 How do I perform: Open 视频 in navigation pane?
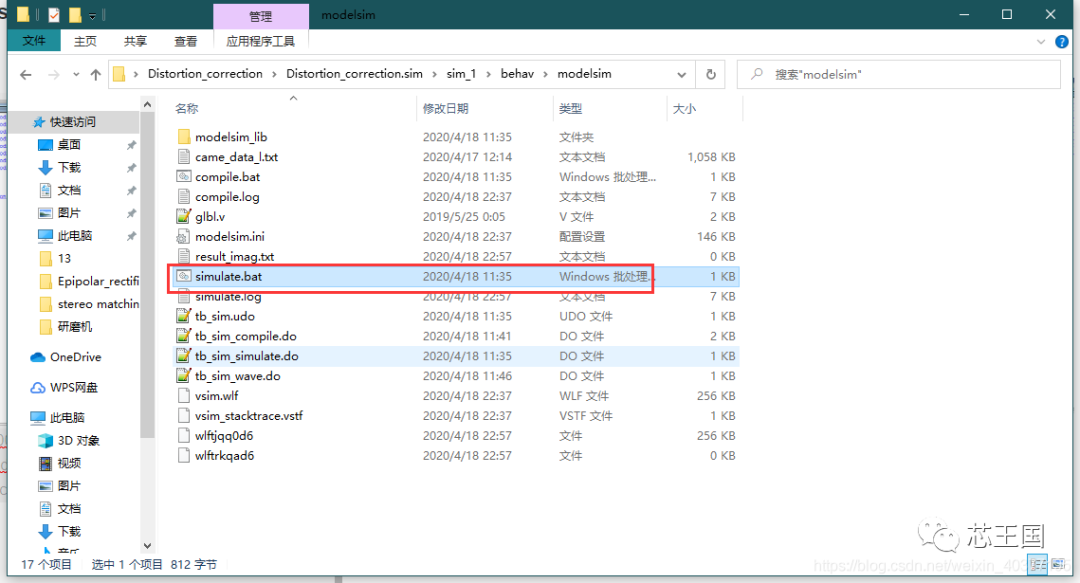tap(69, 463)
